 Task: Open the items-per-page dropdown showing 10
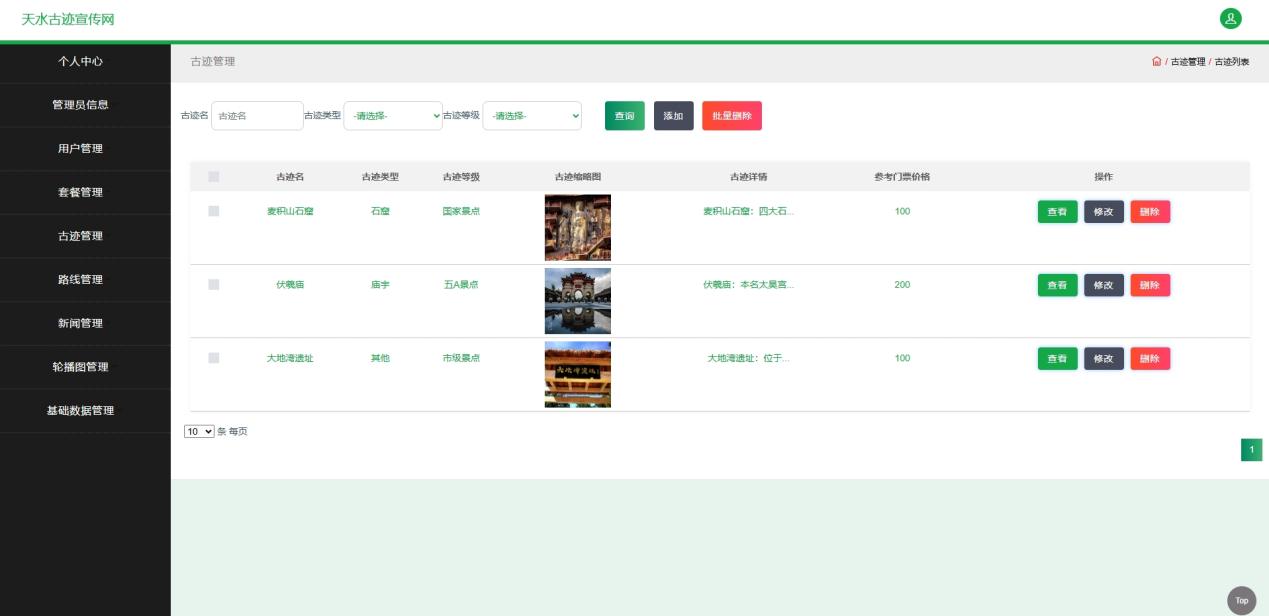tap(199, 430)
